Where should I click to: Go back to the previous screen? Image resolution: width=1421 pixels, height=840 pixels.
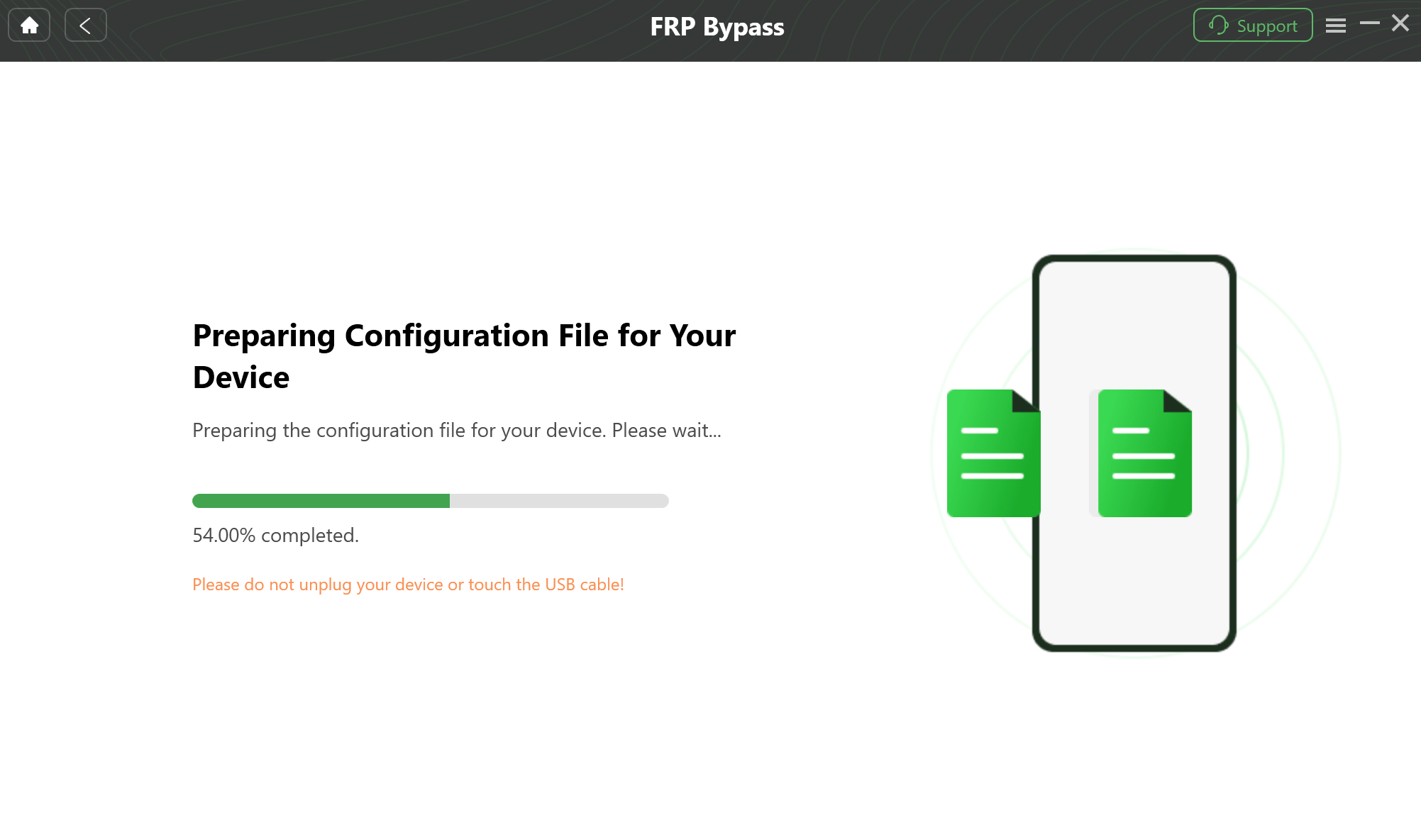pos(85,24)
